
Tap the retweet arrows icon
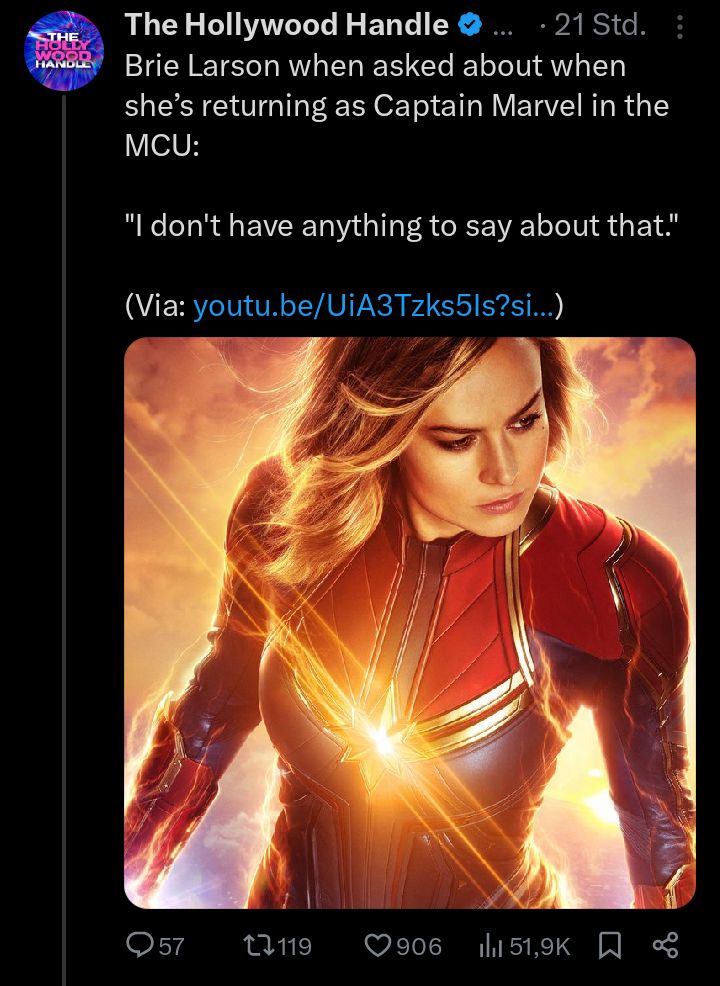point(258,945)
